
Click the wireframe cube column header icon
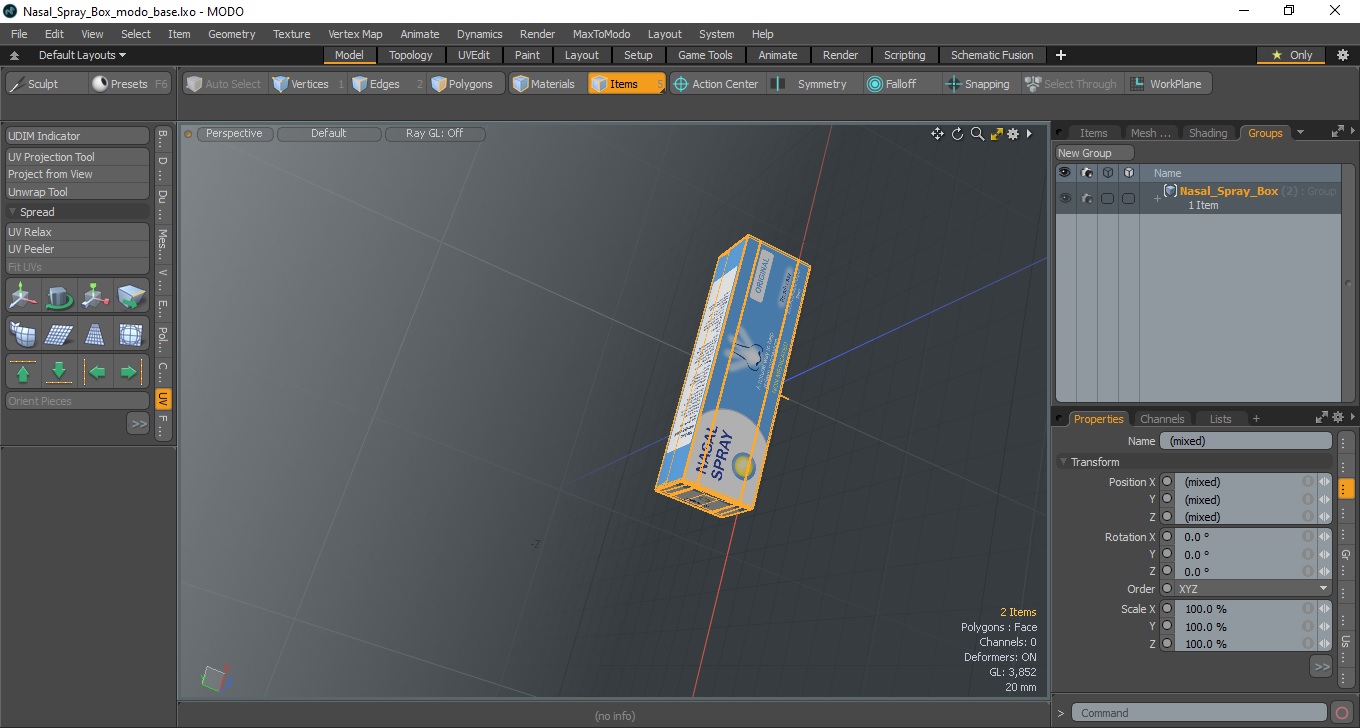tap(1107, 173)
